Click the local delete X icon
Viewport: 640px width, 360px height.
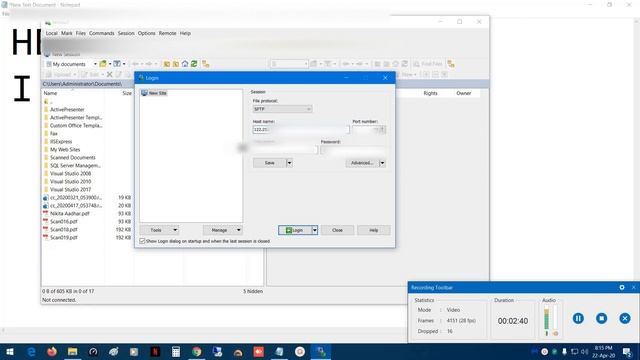109,74
